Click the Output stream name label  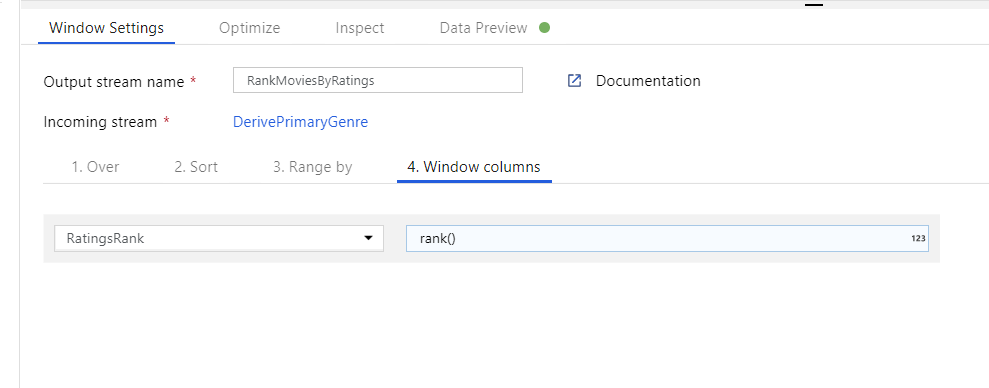pyautogui.click(x=114, y=82)
